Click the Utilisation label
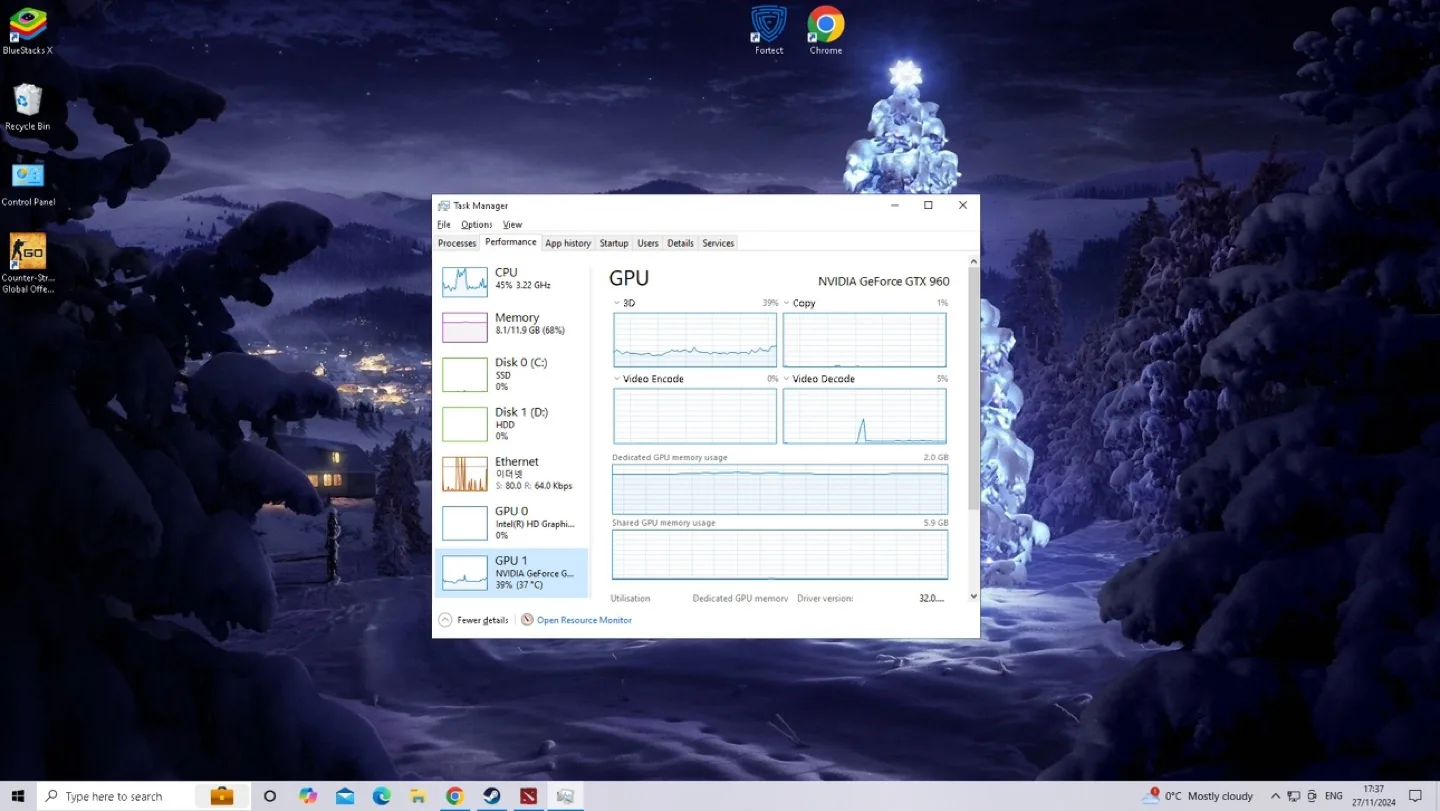The height and width of the screenshot is (811, 1440). point(630,598)
